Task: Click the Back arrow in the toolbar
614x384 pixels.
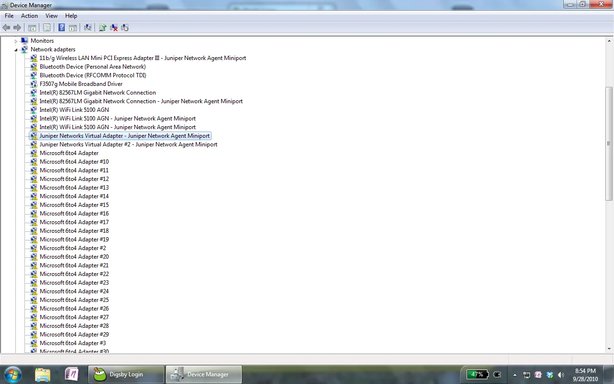Action: (x=6, y=28)
